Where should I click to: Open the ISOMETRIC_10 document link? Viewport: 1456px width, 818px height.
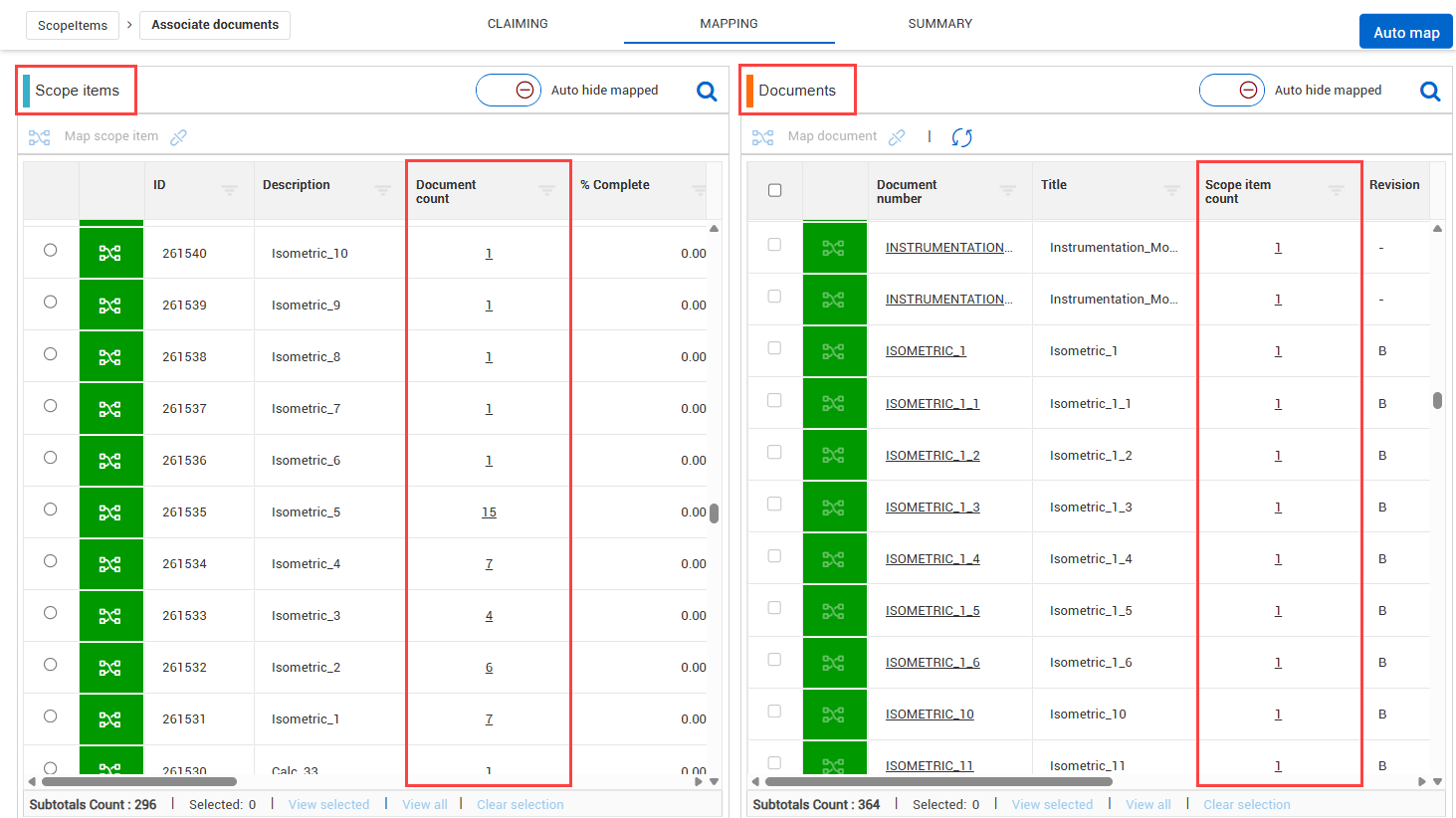point(930,715)
